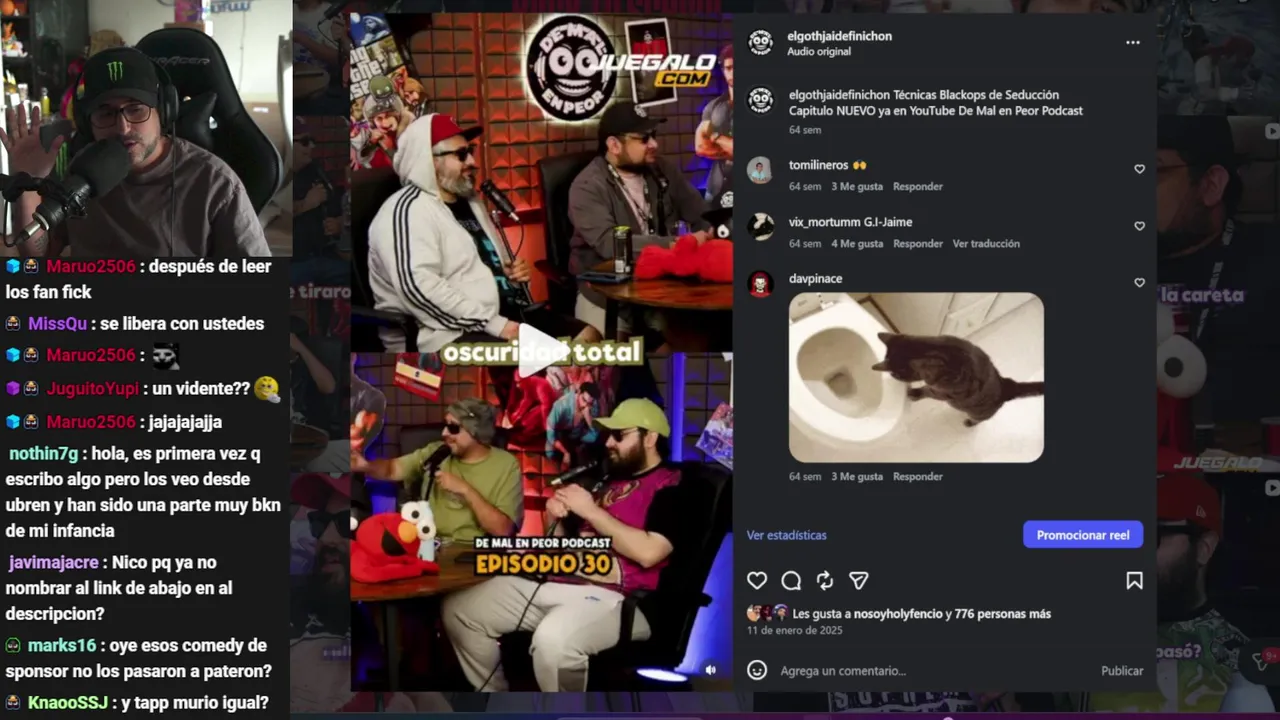Unmute the reel audio speaker icon
This screenshot has width=1280, height=720.
[711, 670]
